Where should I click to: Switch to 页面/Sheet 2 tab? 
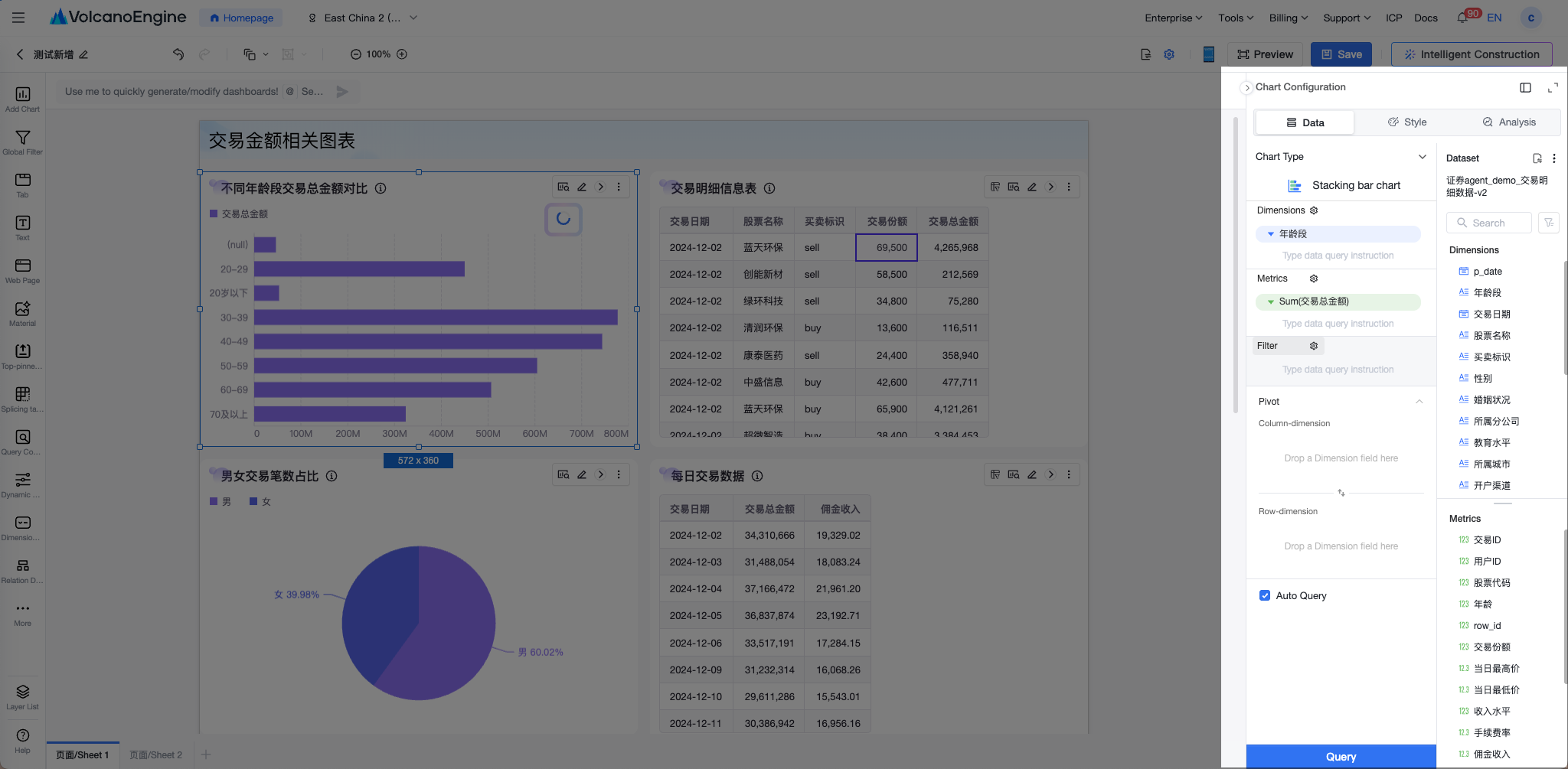156,755
